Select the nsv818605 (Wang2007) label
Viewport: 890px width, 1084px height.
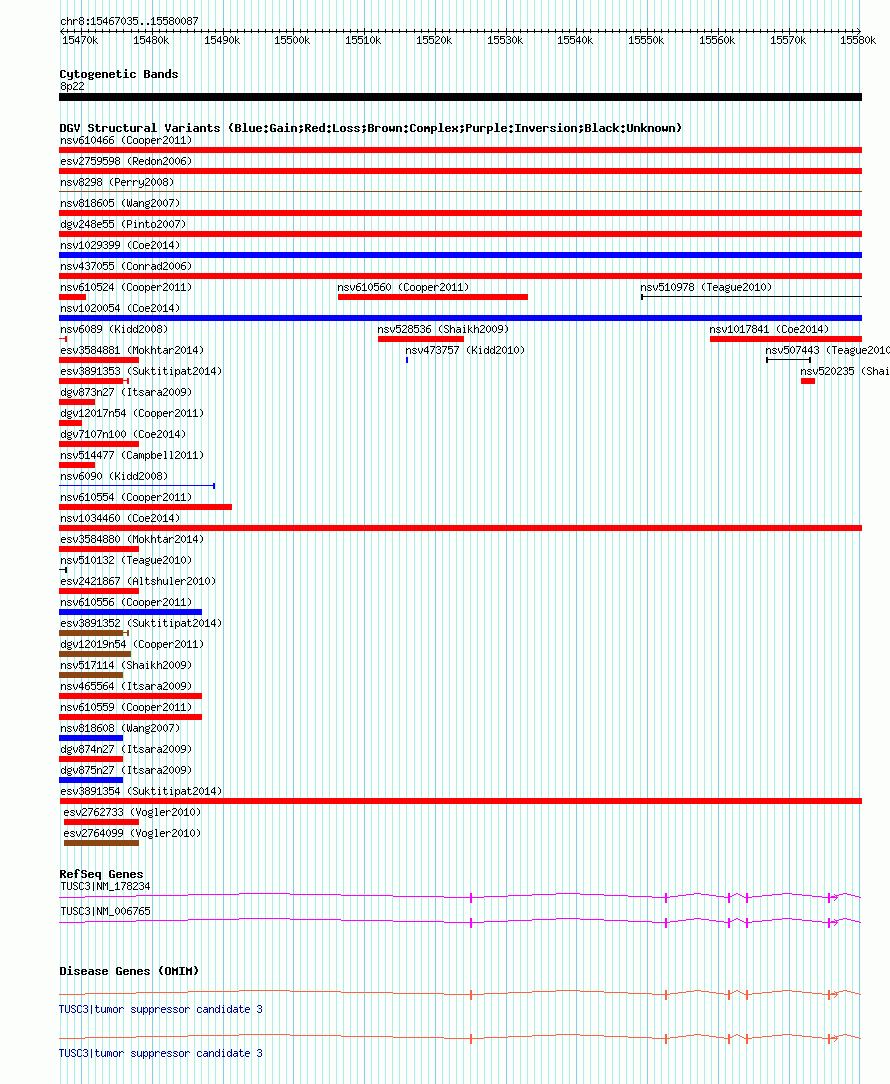tap(120, 203)
